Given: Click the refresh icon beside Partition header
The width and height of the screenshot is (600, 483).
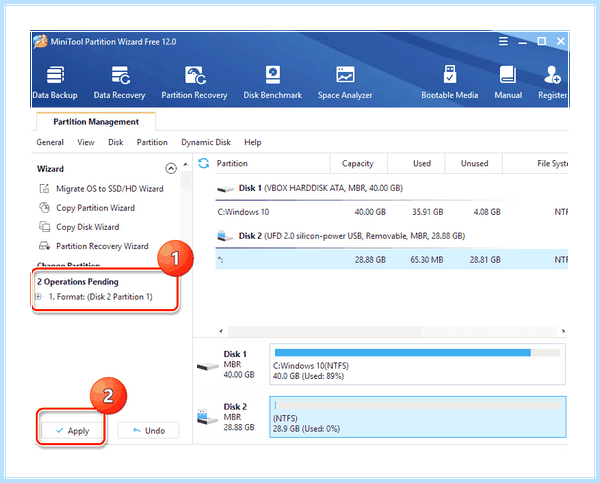Looking at the screenshot, I should 204,163.
